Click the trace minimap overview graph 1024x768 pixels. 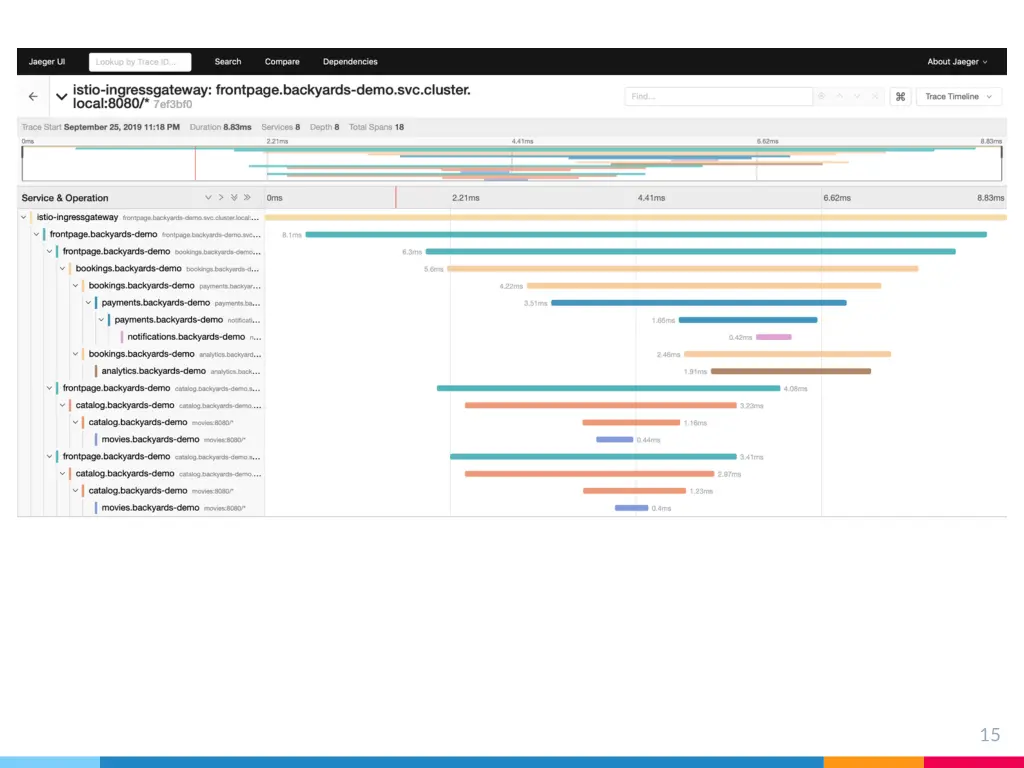[x=512, y=163]
